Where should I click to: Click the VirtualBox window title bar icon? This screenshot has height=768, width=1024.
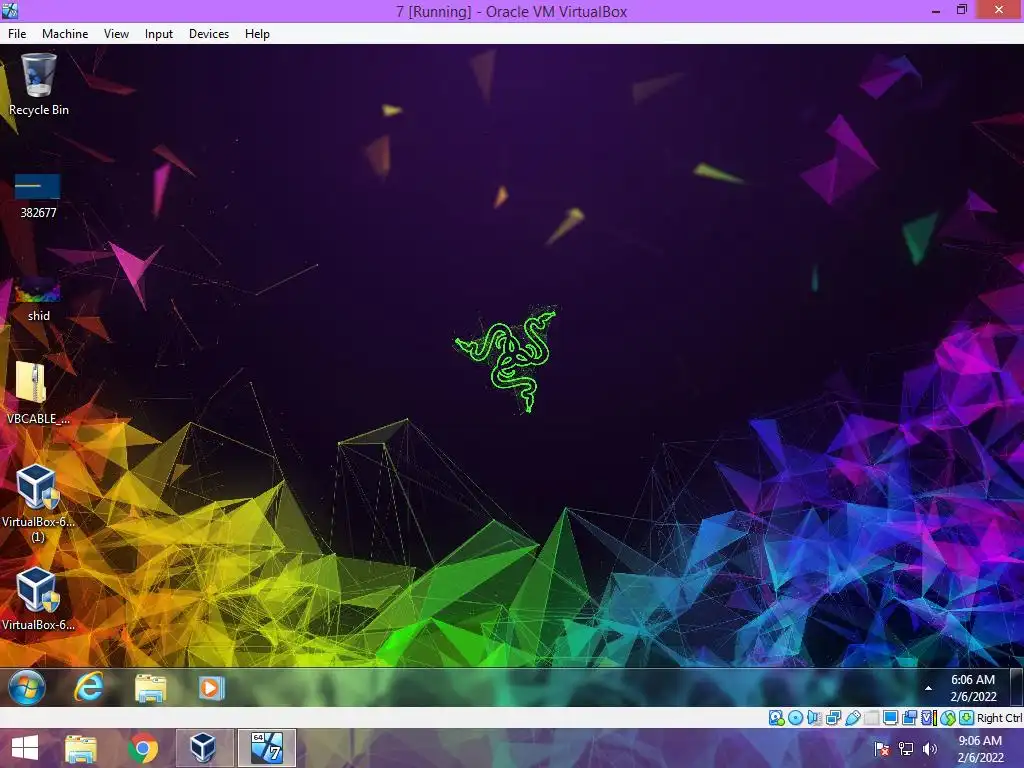10,10
